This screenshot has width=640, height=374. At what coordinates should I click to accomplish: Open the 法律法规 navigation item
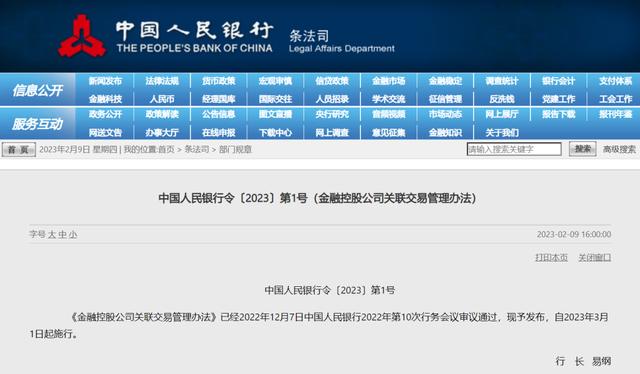[162, 81]
